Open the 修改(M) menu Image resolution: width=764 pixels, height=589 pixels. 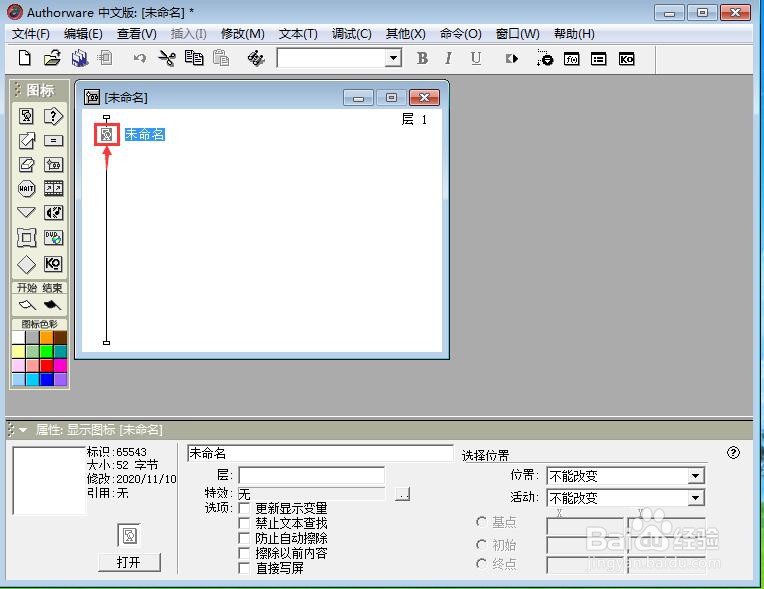tap(243, 34)
